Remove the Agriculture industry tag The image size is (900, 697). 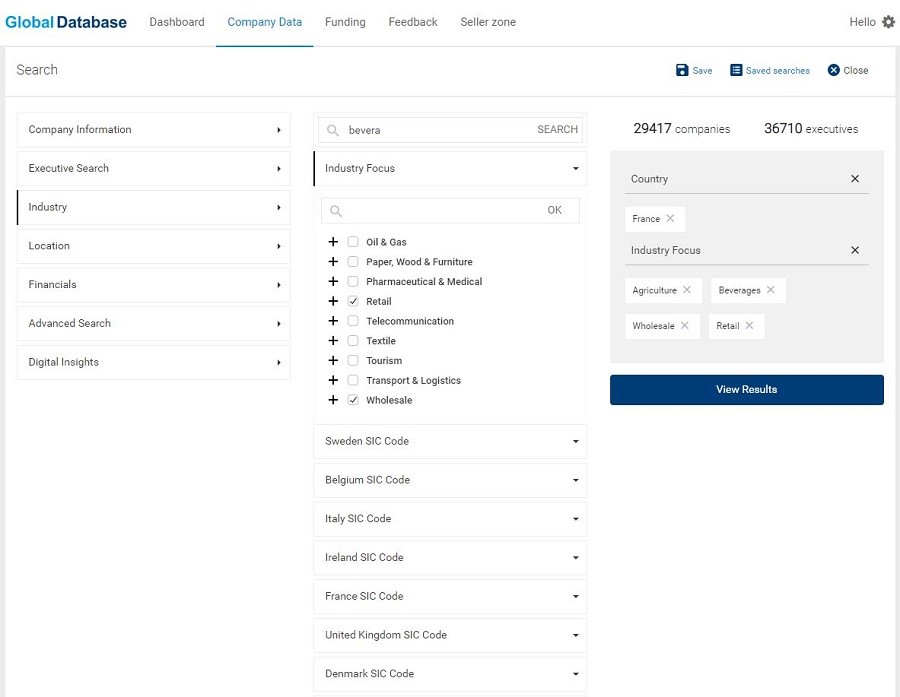click(x=686, y=290)
